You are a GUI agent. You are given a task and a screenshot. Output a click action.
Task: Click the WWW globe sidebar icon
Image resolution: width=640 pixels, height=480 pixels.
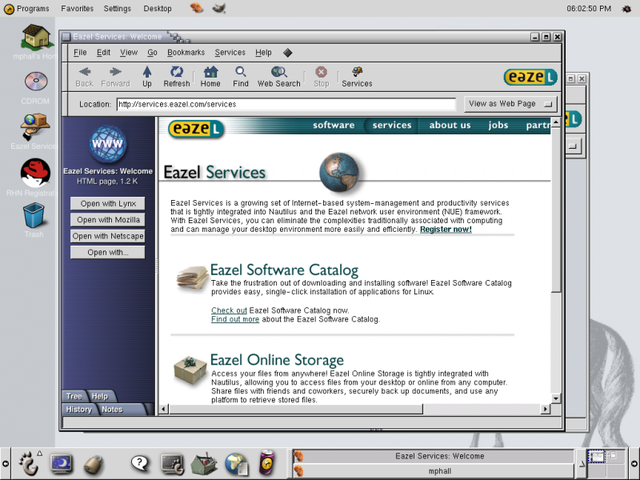(x=107, y=144)
